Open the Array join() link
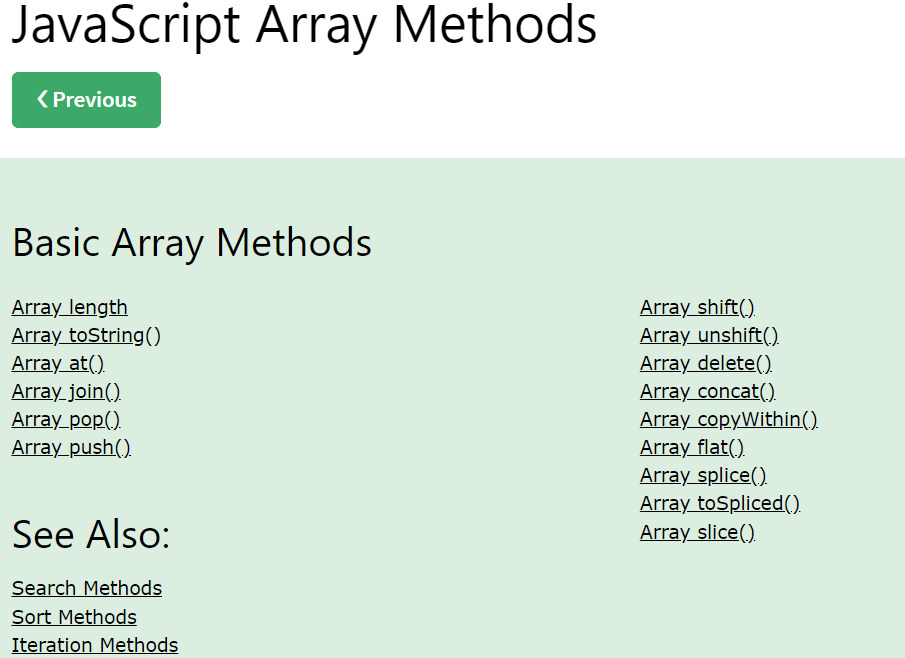This screenshot has height=658, width=905. (x=66, y=391)
